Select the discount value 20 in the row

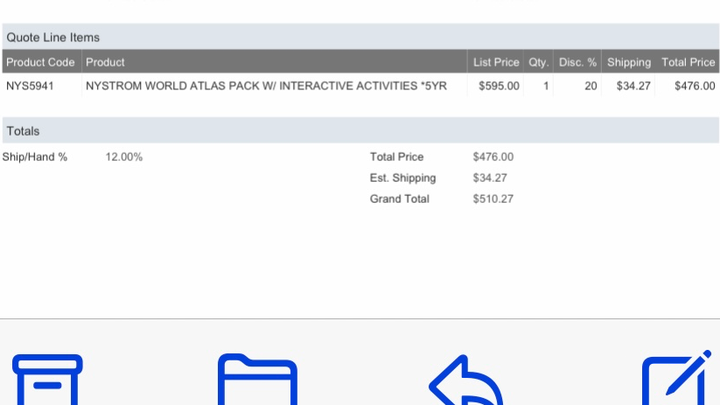click(x=591, y=86)
